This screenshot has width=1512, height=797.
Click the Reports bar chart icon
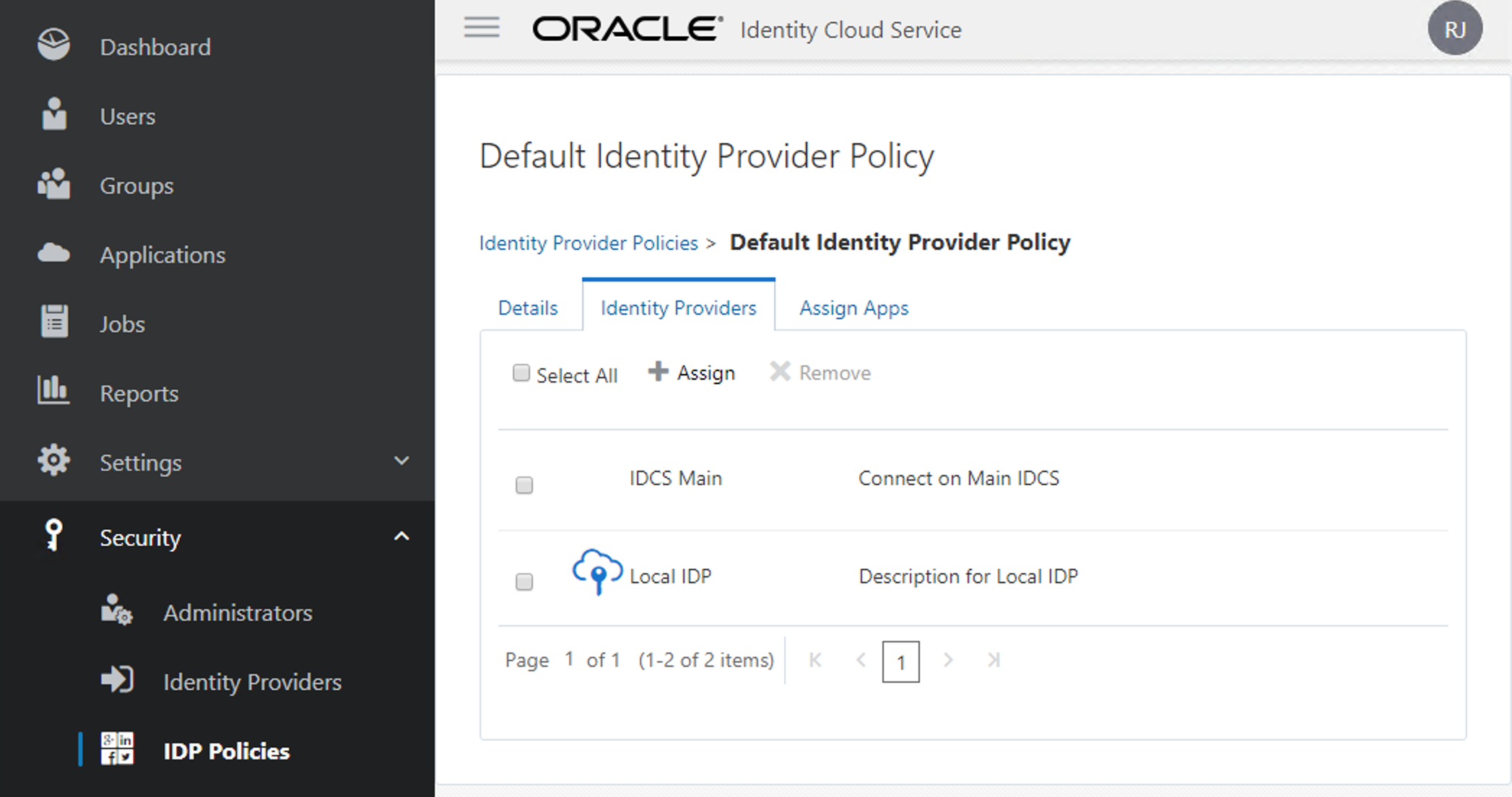click(x=53, y=390)
